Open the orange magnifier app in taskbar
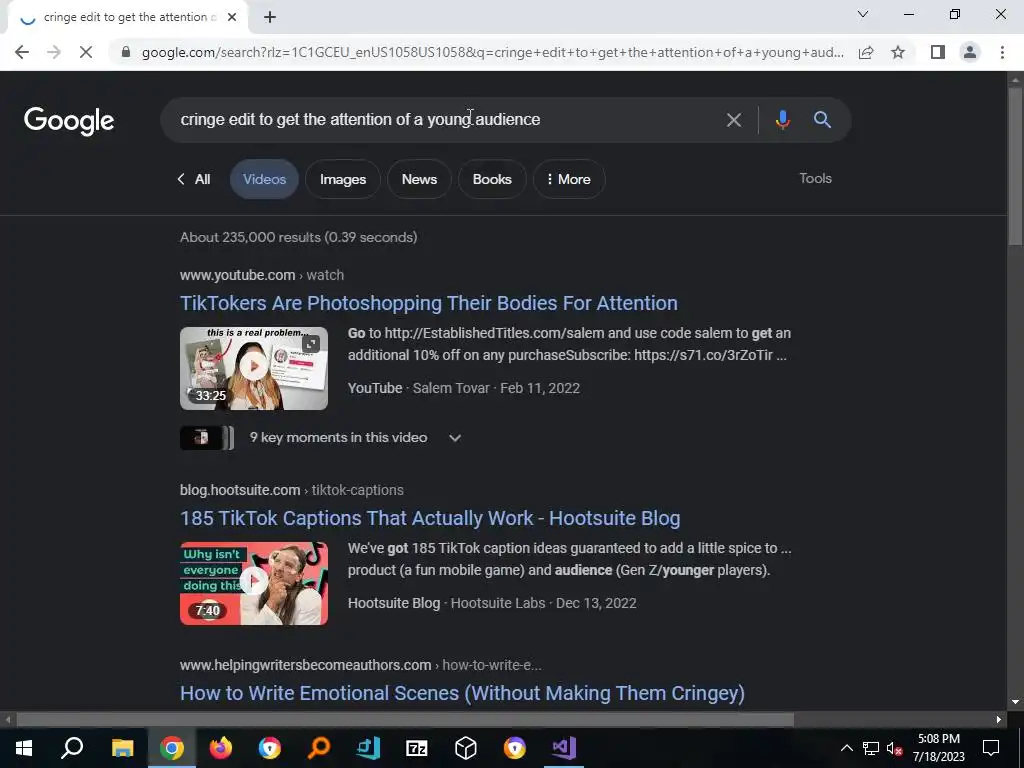The width and height of the screenshot is (1024, 768). [319, 748]
